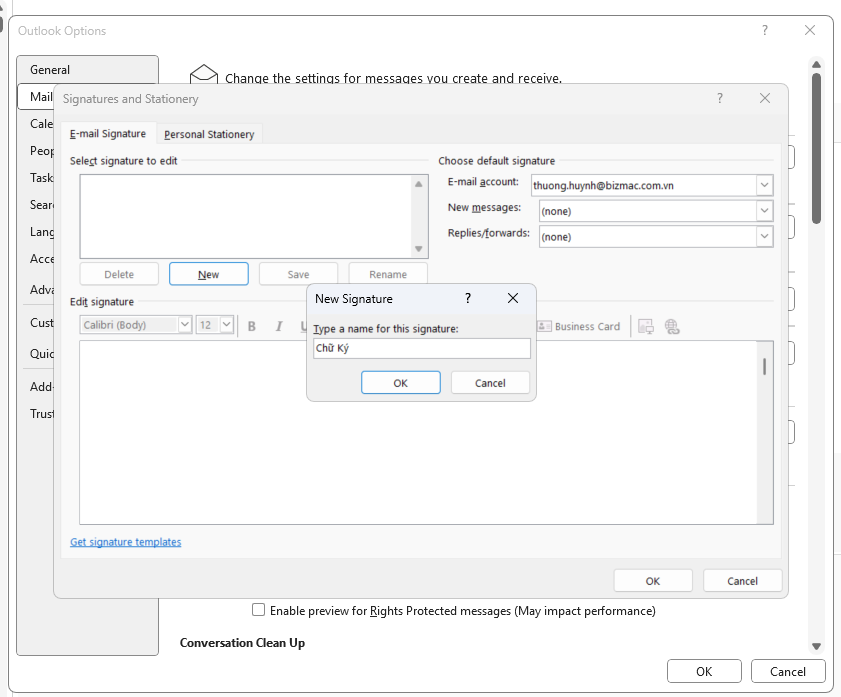Screen dimensions: 841x697
Task: Click the Outlook Options vertical scrollbar
Action: 816,150
